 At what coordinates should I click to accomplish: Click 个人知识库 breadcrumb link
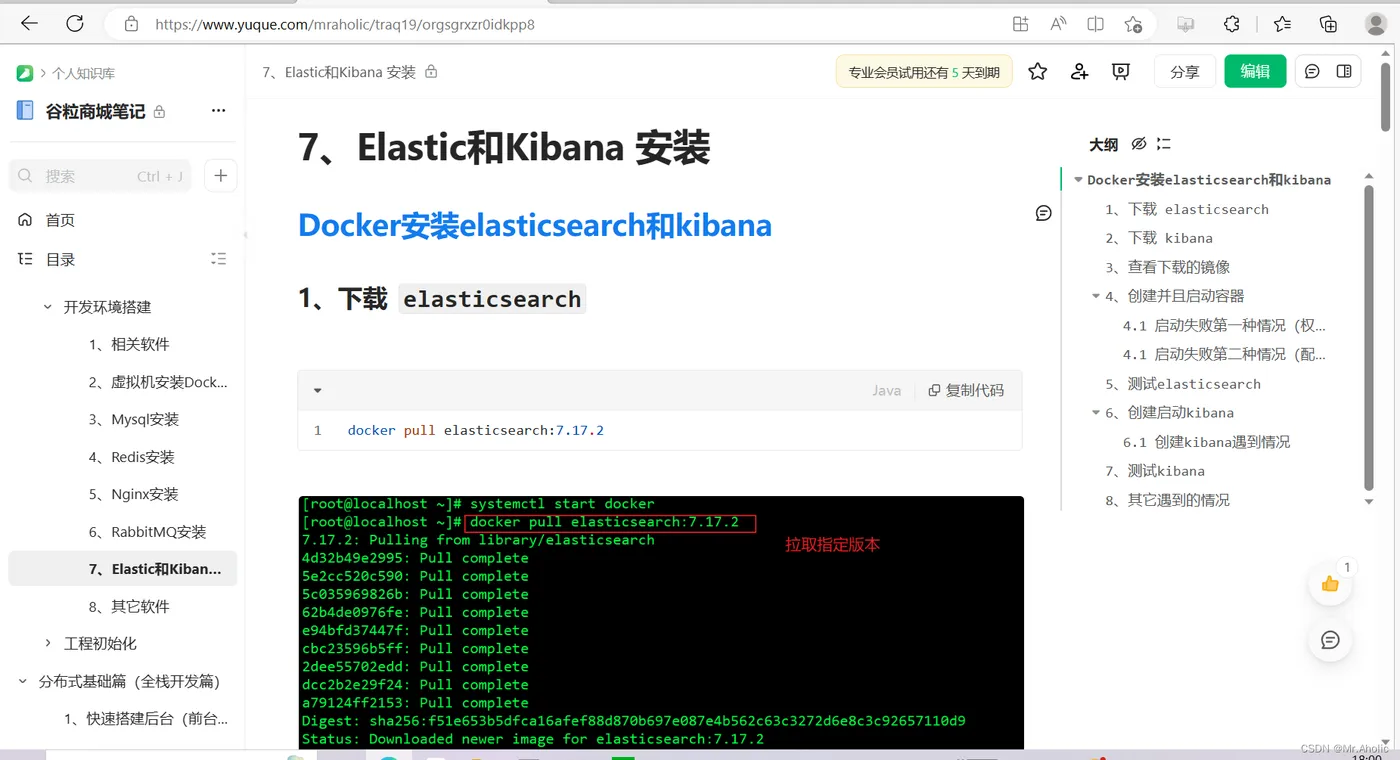[83, 73]
